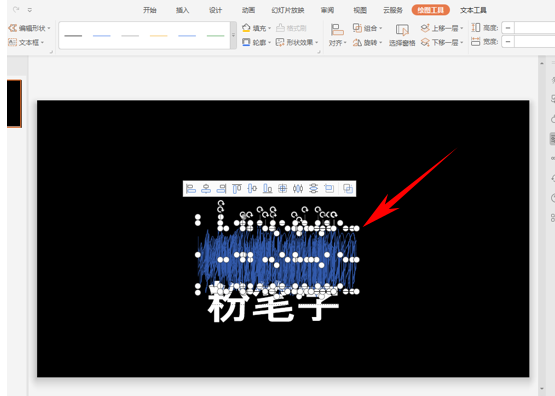Image resolution: width=555 pixels, height=396 pixels.
Task: Align top using the floating toolbar icon
Action: click(236, 189)
